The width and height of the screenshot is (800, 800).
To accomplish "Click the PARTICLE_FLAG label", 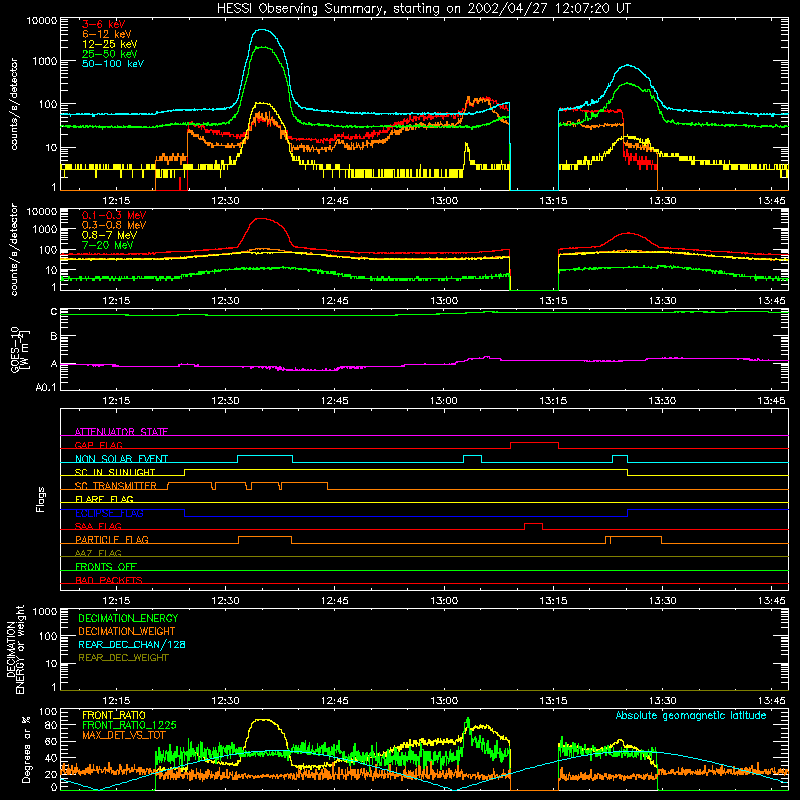I will click(x=112, y=540).
